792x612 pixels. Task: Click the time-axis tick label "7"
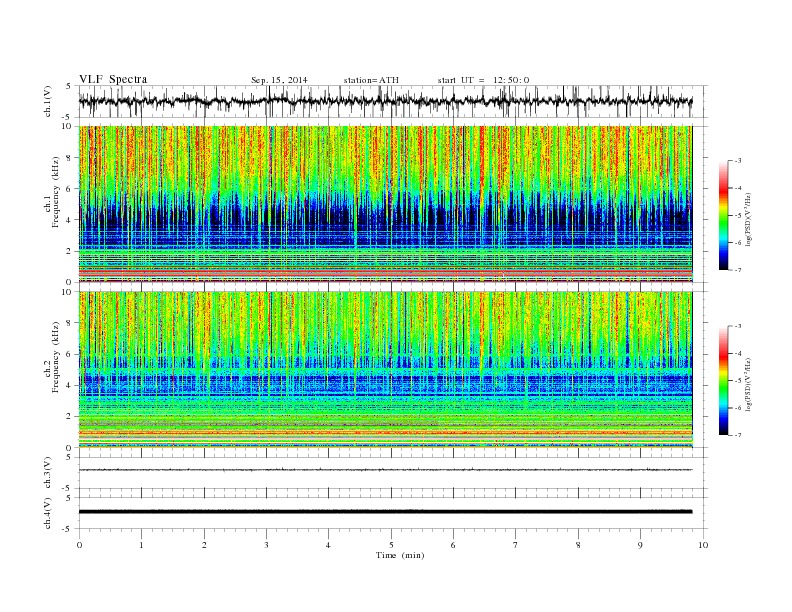pyautogui.click(x=516, y=545)
